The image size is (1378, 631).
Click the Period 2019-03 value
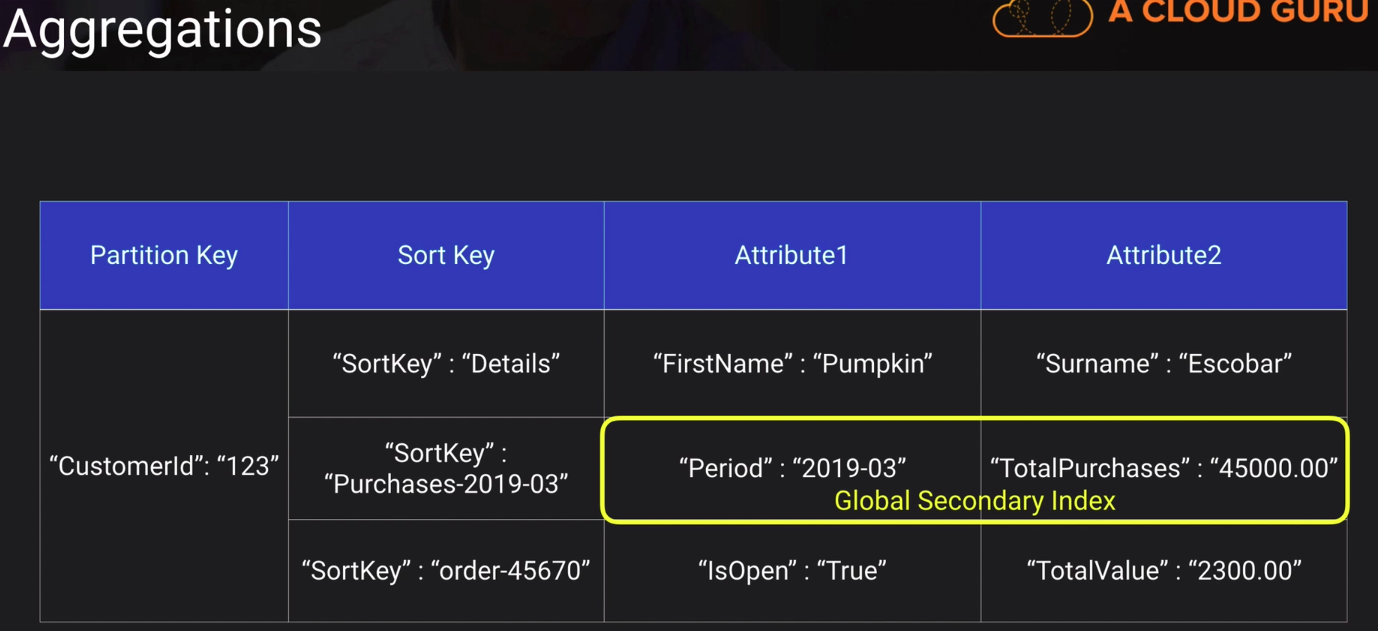pos(792,467)
